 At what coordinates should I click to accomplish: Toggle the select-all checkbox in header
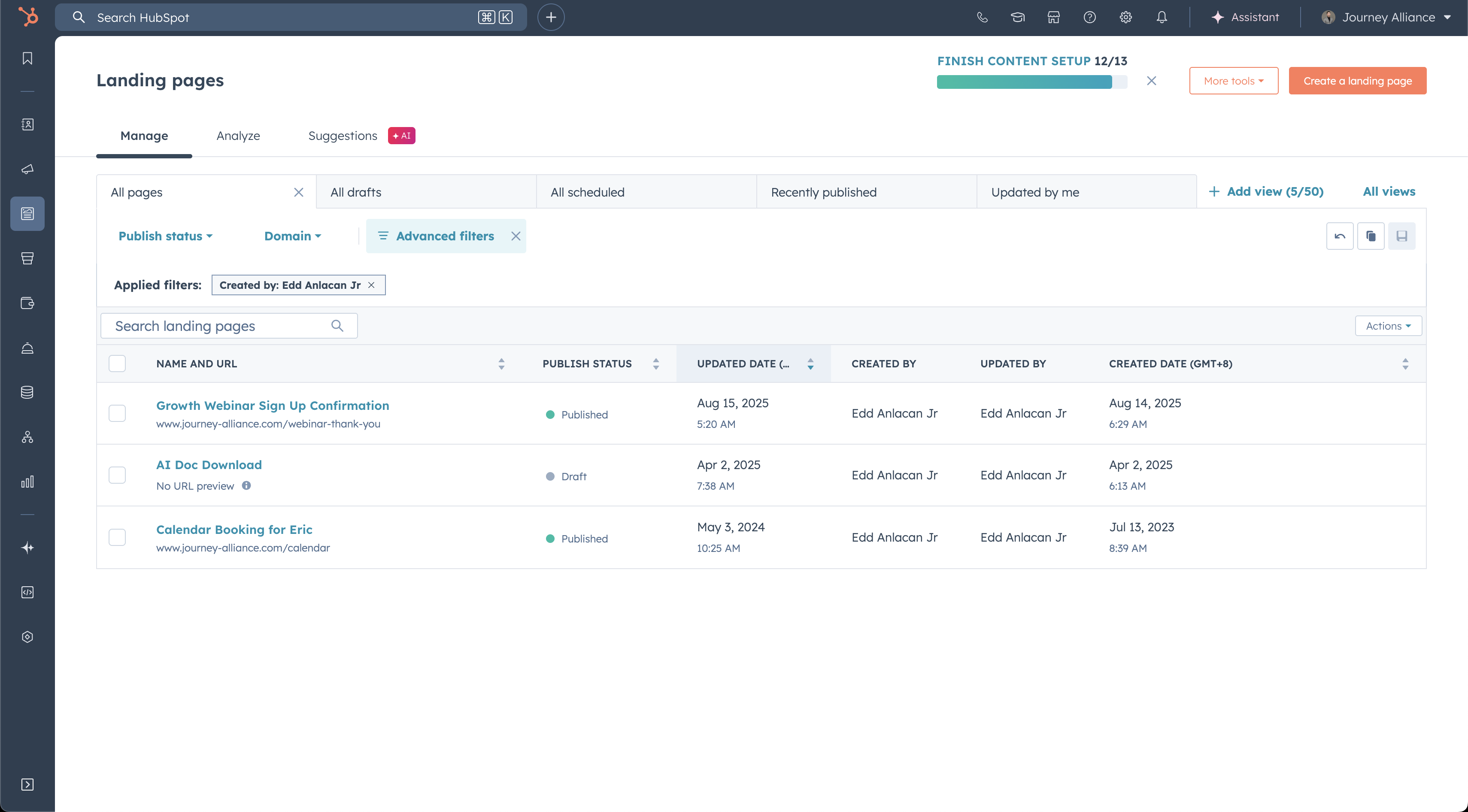117,364
